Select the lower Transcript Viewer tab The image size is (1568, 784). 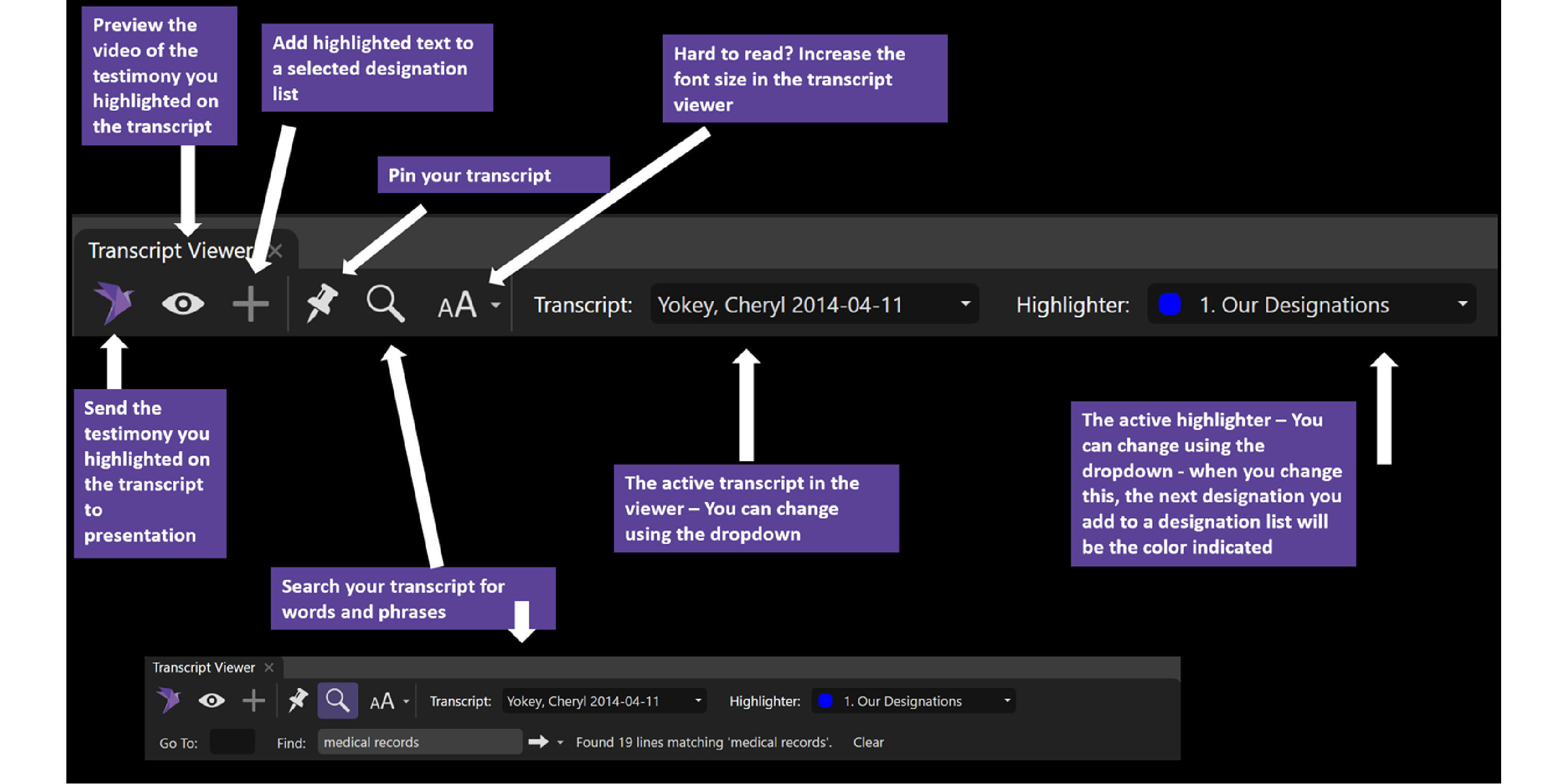pyautogui.click(x=203, y=667)
